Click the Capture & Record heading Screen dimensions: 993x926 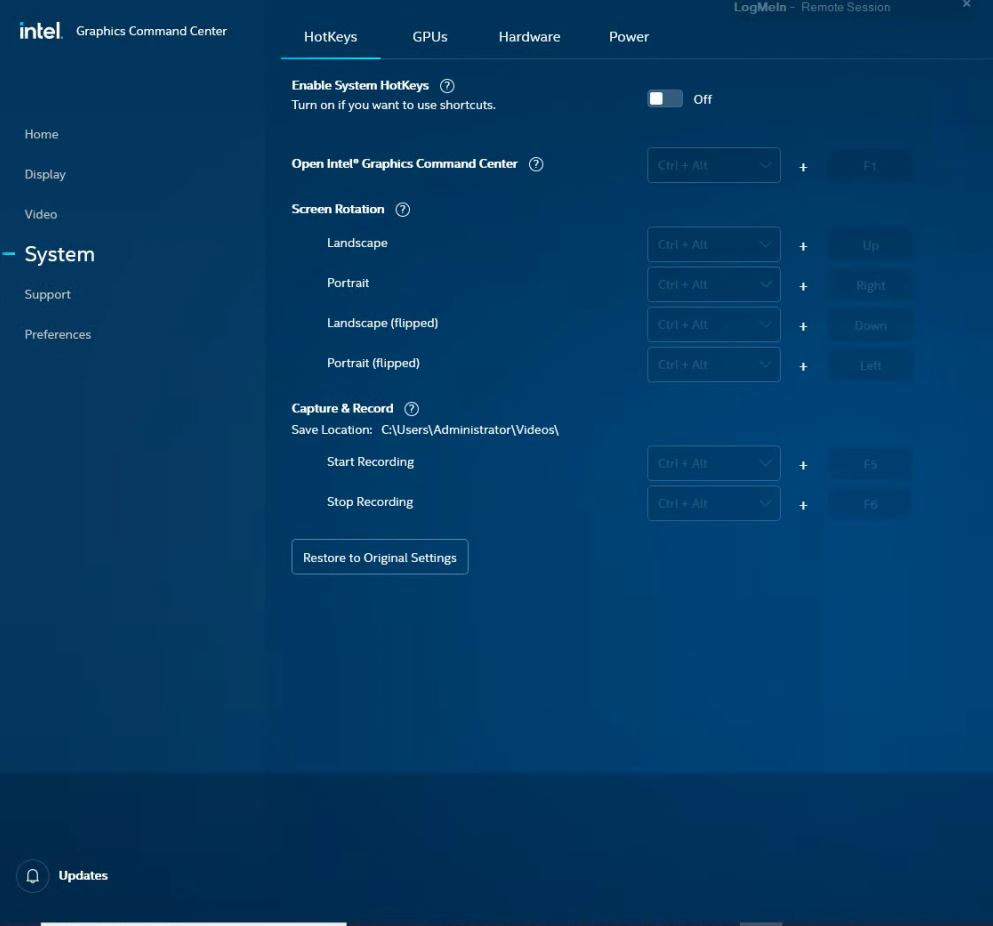pyautogui.click(x=342, y=409)
